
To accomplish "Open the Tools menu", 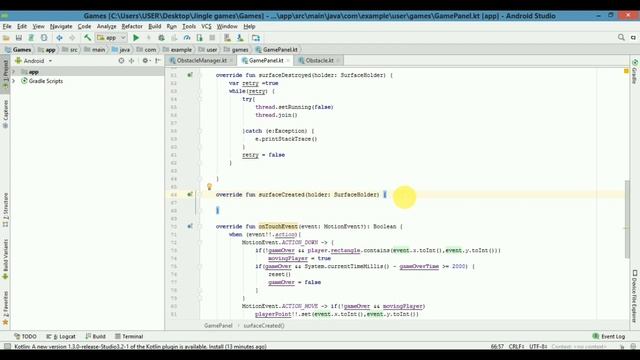I will [189, 27].
